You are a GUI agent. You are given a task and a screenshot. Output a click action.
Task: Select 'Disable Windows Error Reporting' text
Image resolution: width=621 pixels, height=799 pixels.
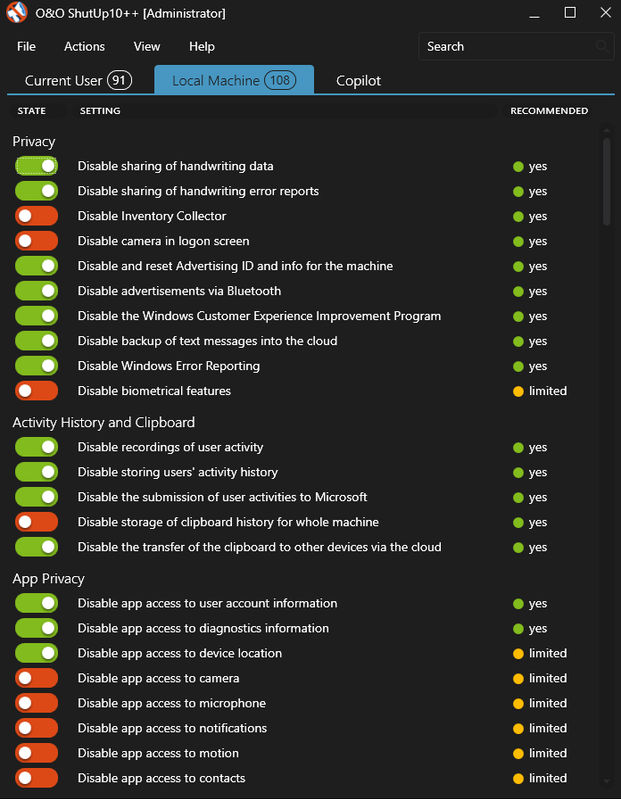pos(169,366)
